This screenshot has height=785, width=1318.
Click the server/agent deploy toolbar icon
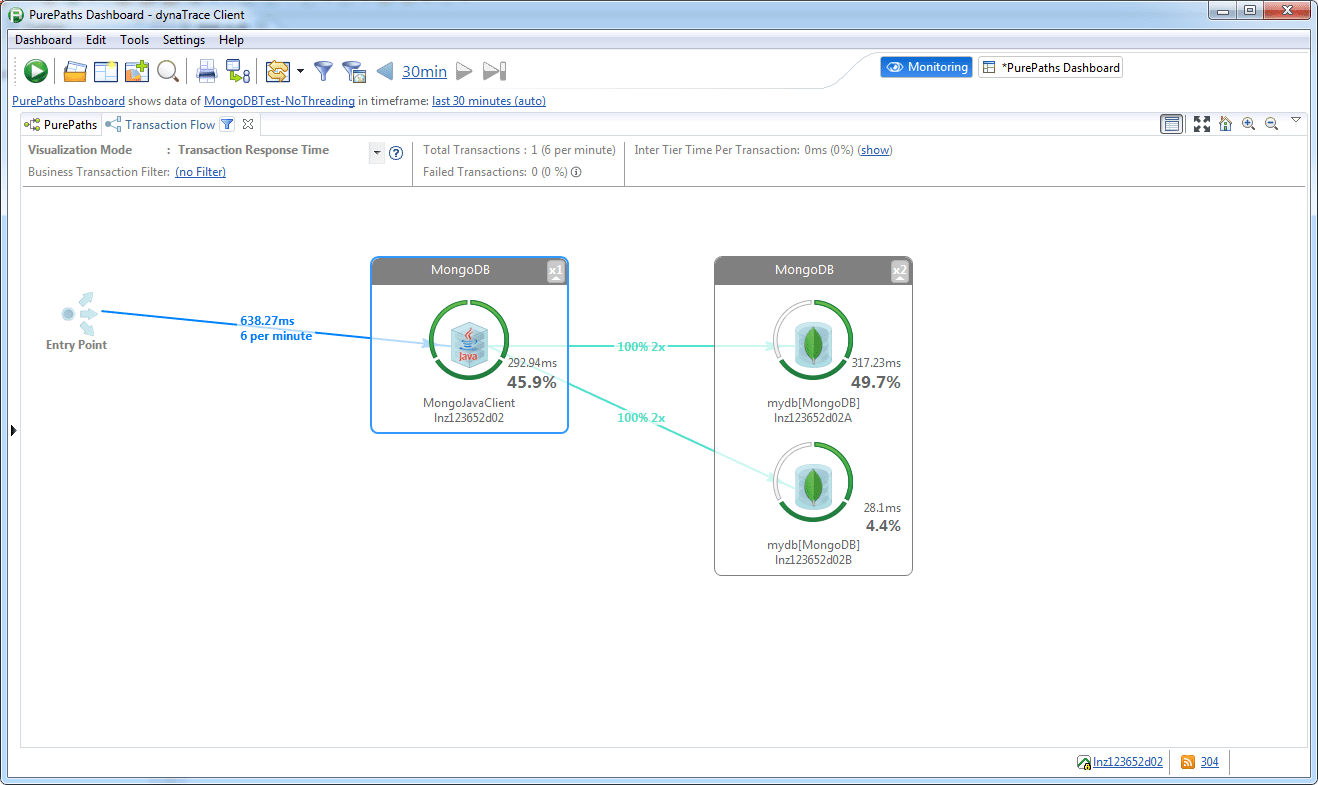coord(237,71)
